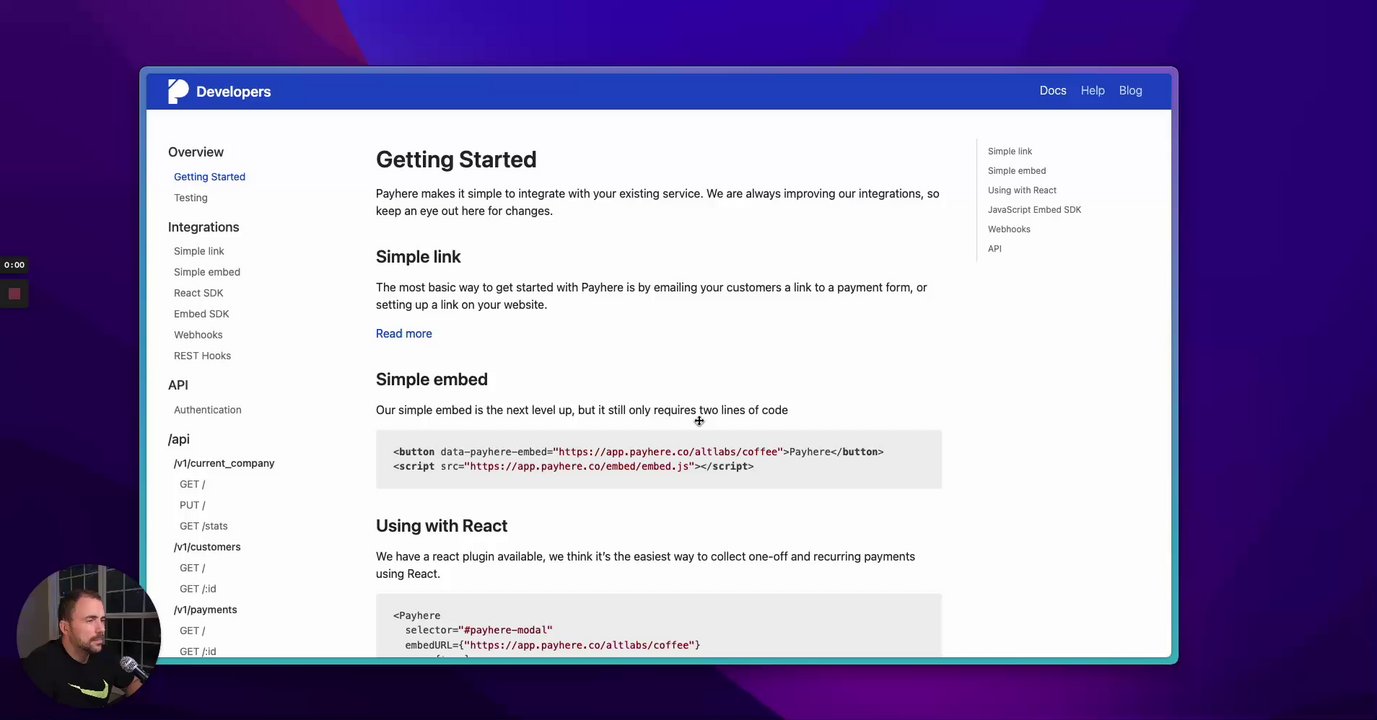Open PUT / endpoint entry
1377x720 pixels.
tap(192, 505)
